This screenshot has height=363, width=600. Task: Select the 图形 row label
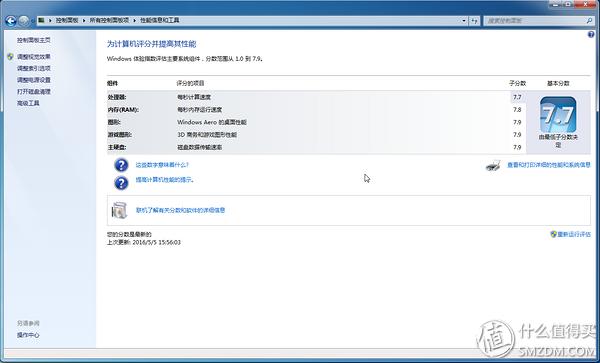[x=114, y=122]
